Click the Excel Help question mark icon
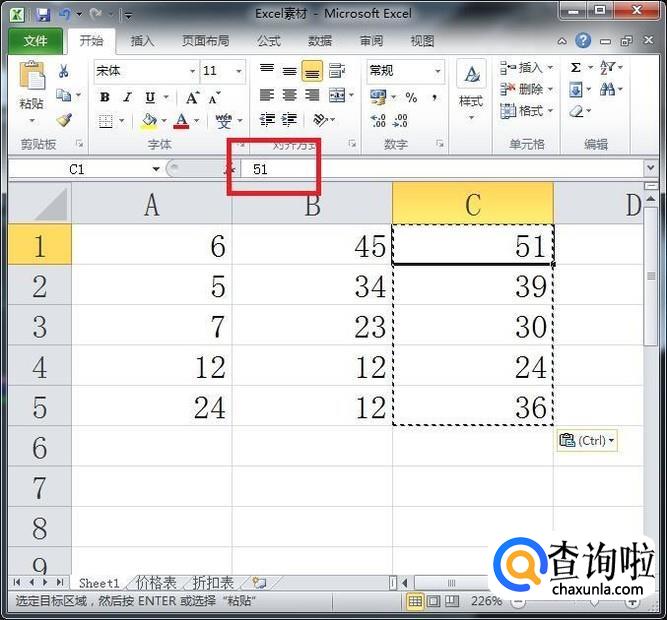Image resolution: width=667 pixels, height=620 pixels. pyautogui.click(x=582, y=41)
